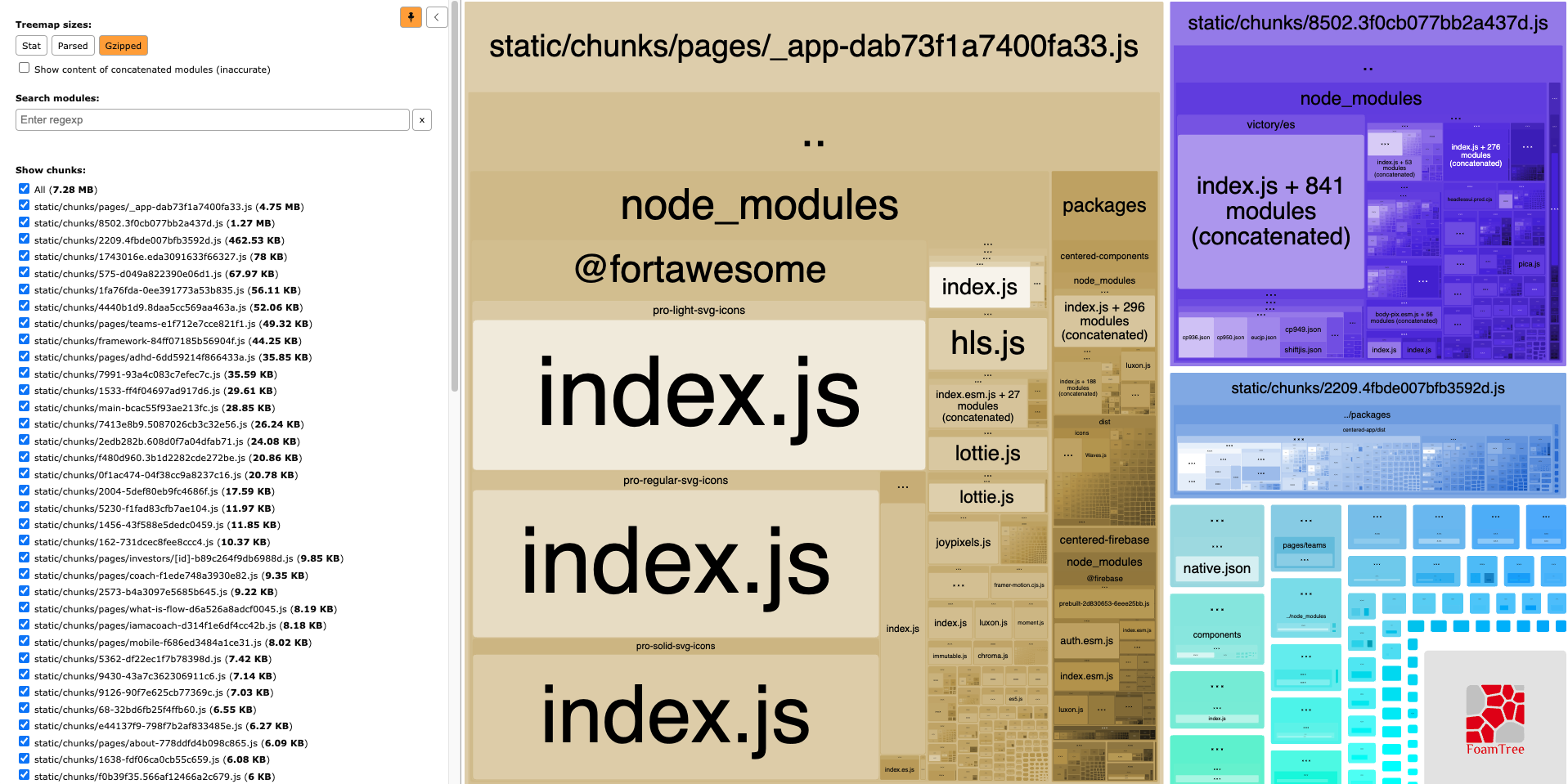Click the 4440b1d9.8daa5cc569aa463a.js chunk name

140,307
